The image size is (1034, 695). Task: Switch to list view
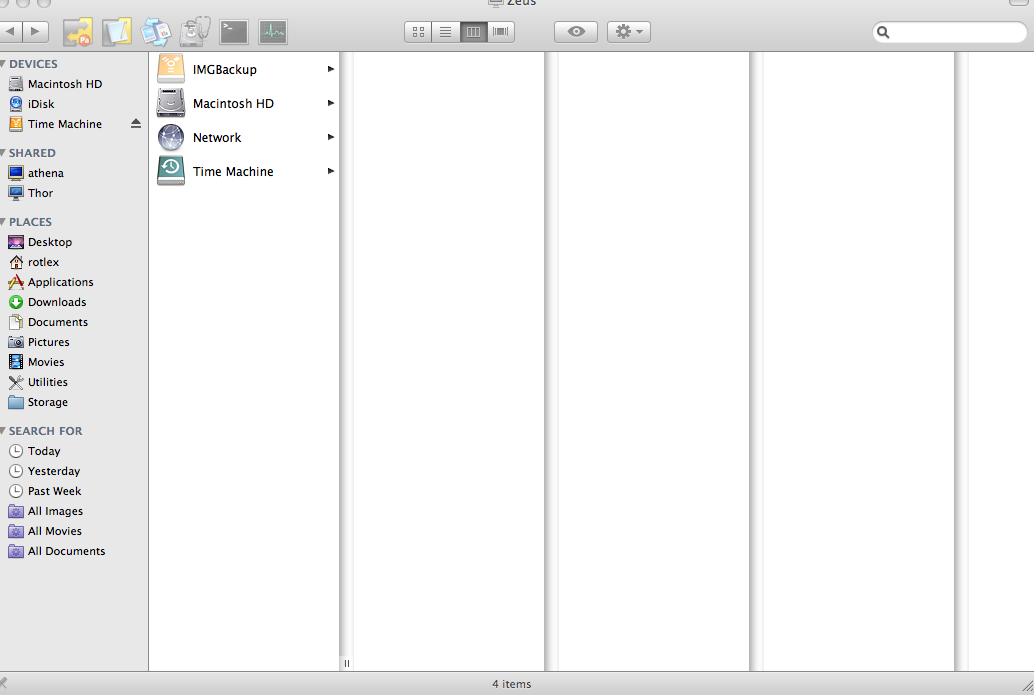(x=446, y=32)
